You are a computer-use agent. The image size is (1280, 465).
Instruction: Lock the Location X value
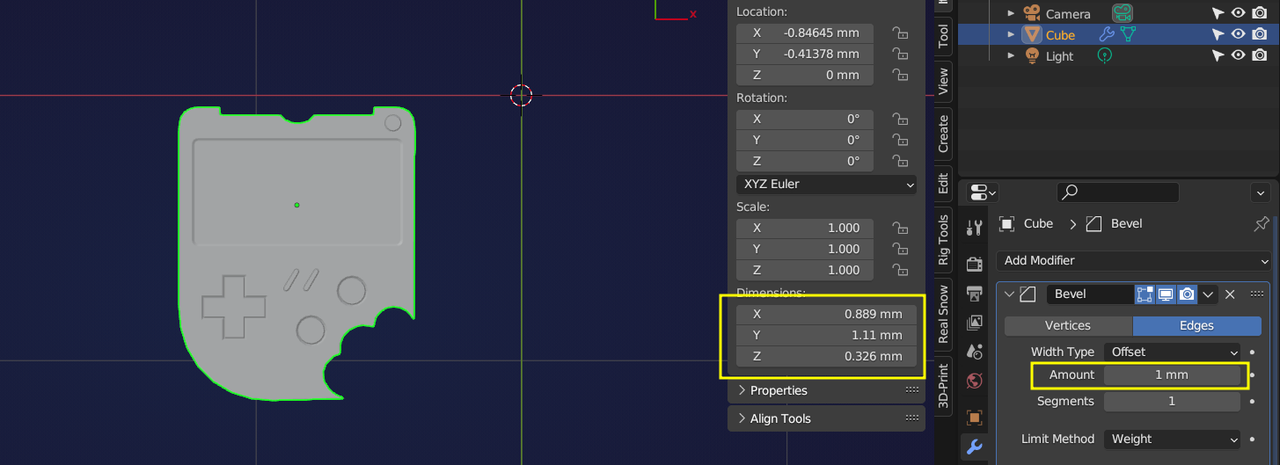click(900, 33)
